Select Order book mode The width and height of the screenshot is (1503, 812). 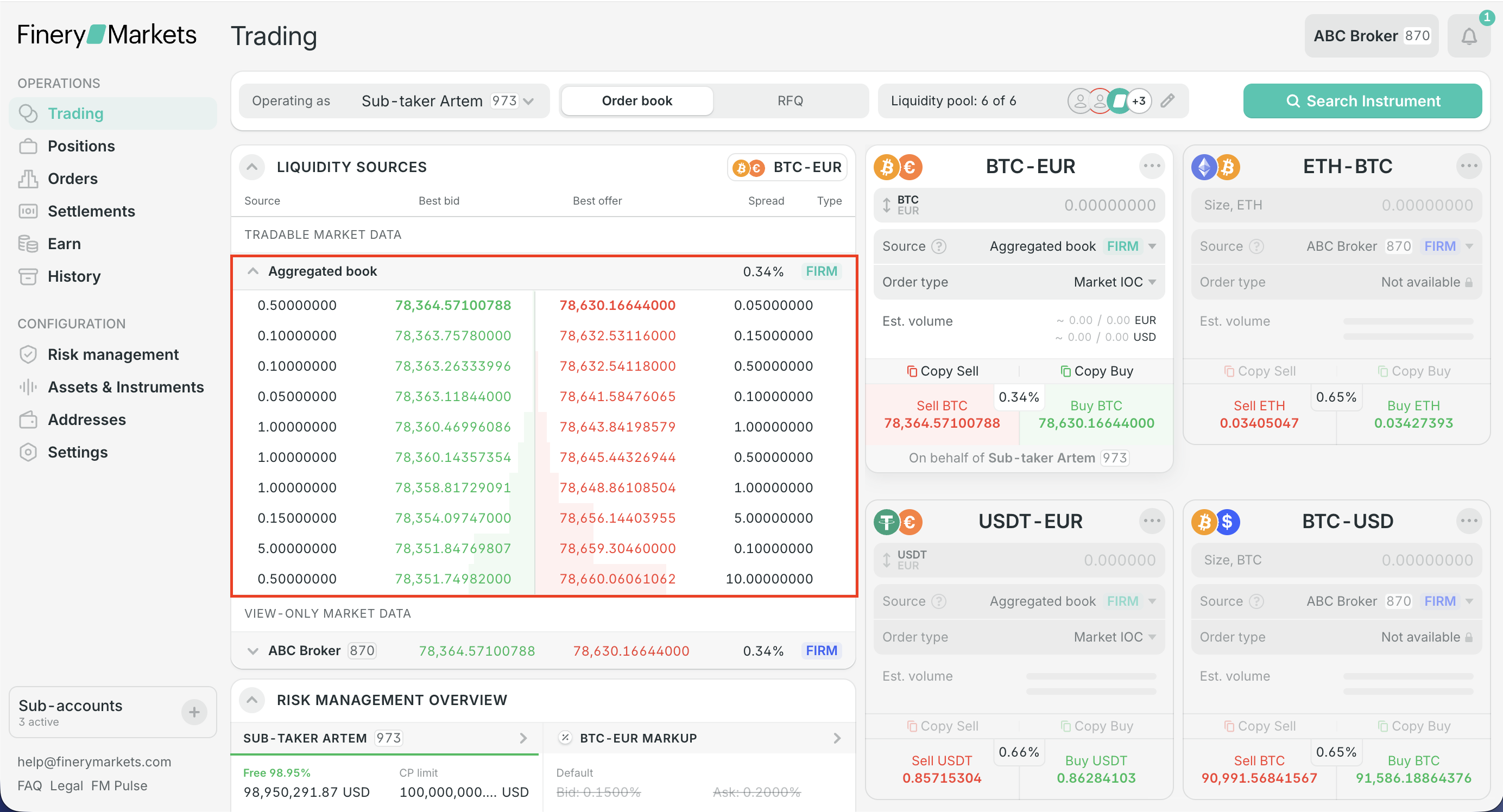(x=636, y=101)
